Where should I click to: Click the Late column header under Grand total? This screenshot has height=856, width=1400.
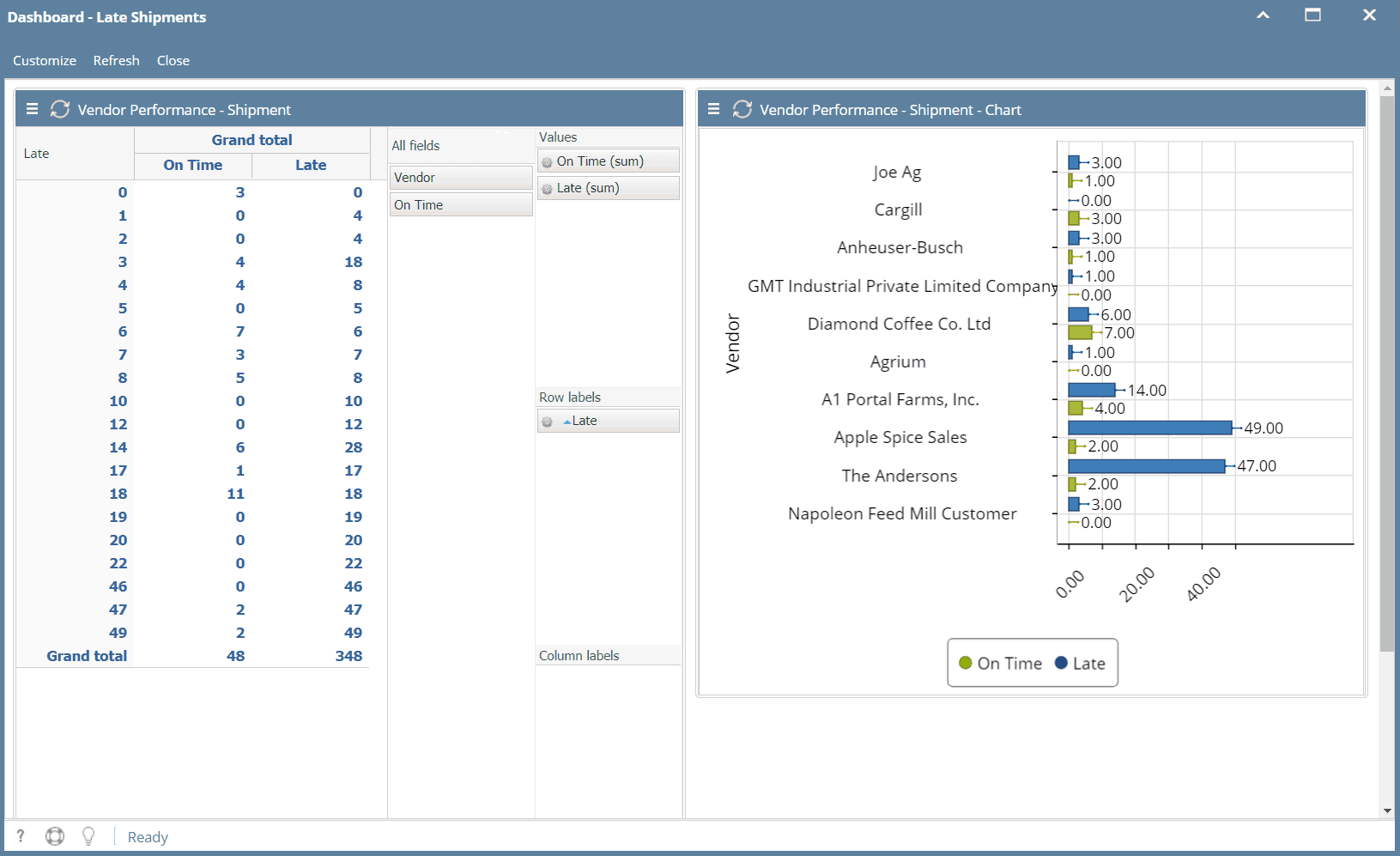pyautogui.click(x=311, y=165)
